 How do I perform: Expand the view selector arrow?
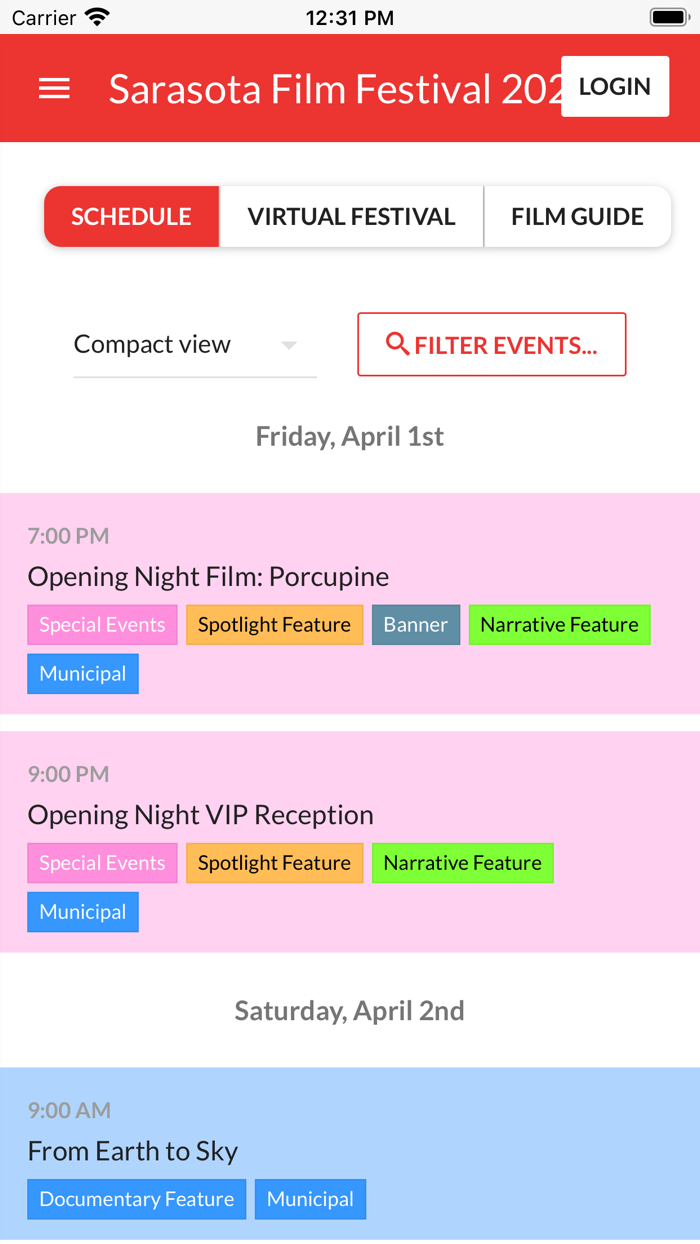(x=289, y=345)
